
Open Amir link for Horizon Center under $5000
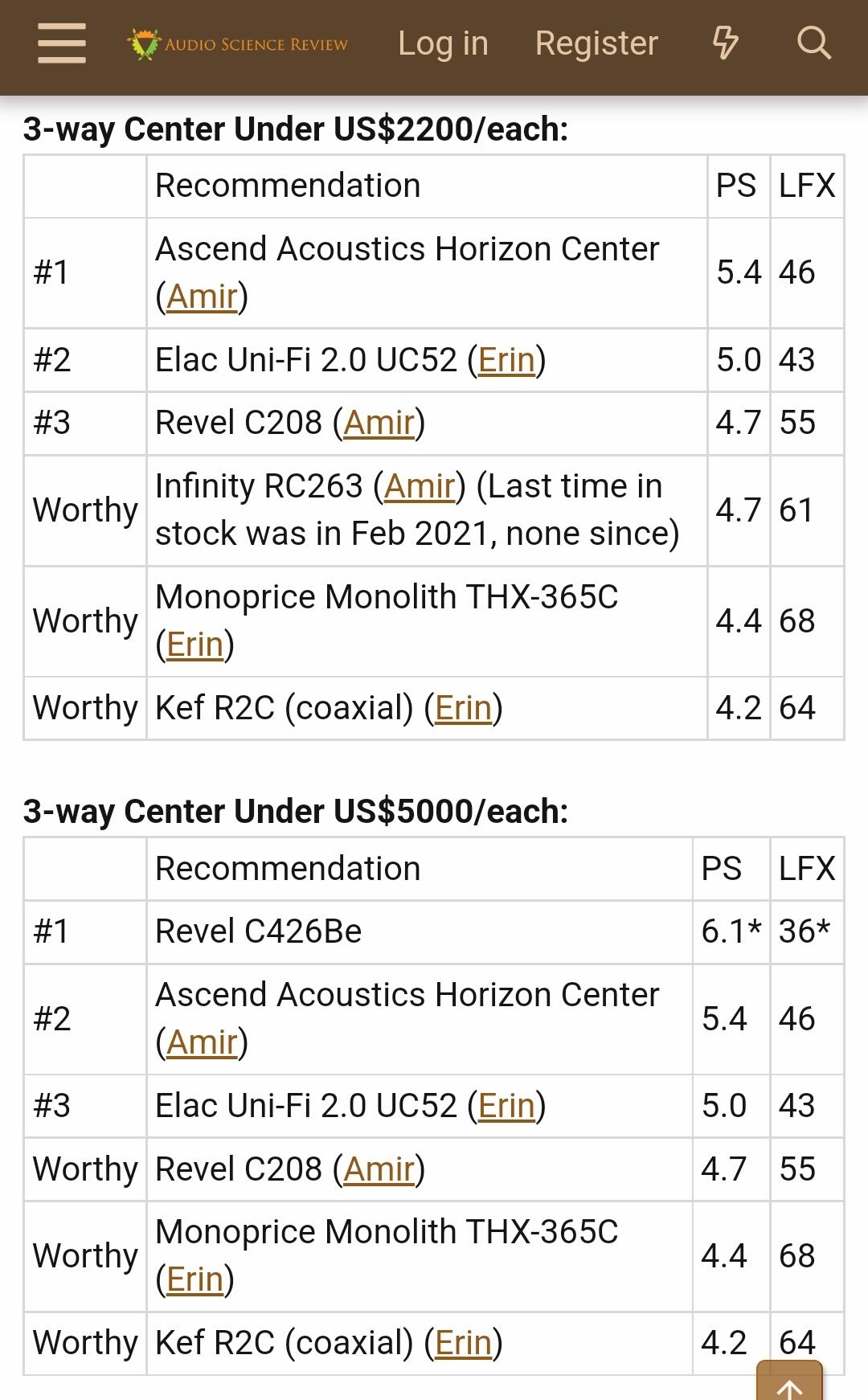pyautogui.click(x=202, y=1042)
